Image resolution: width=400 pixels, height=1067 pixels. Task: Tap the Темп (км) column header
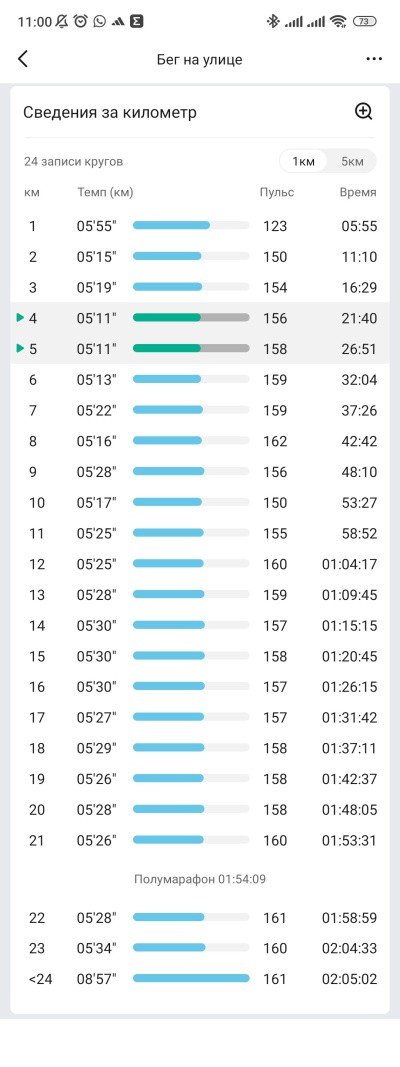[105, 193]
